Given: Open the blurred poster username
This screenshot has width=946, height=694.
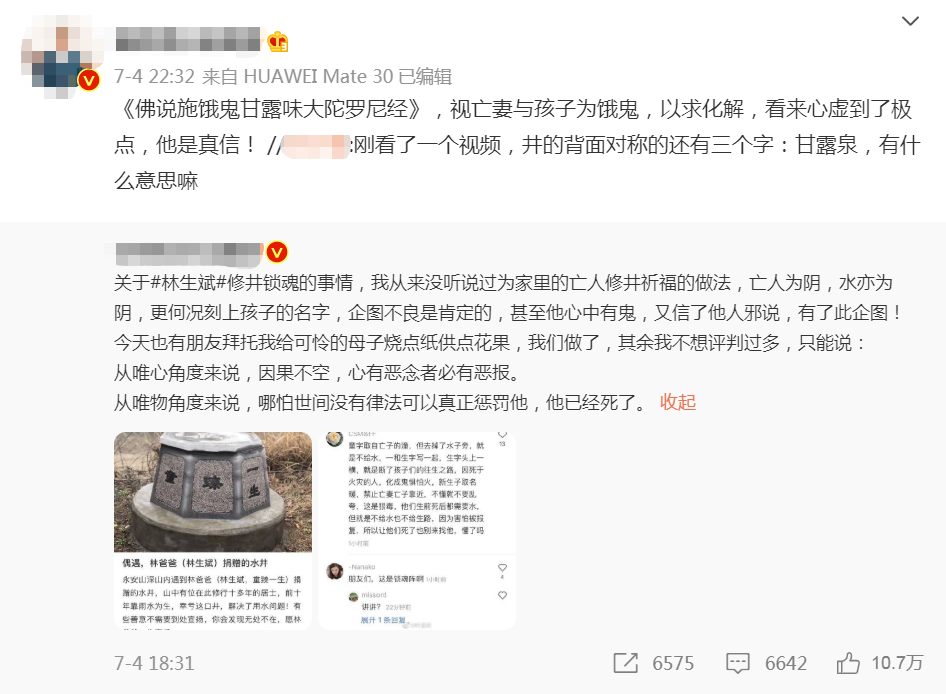Looking at the screenshot, I should (188, 39).
